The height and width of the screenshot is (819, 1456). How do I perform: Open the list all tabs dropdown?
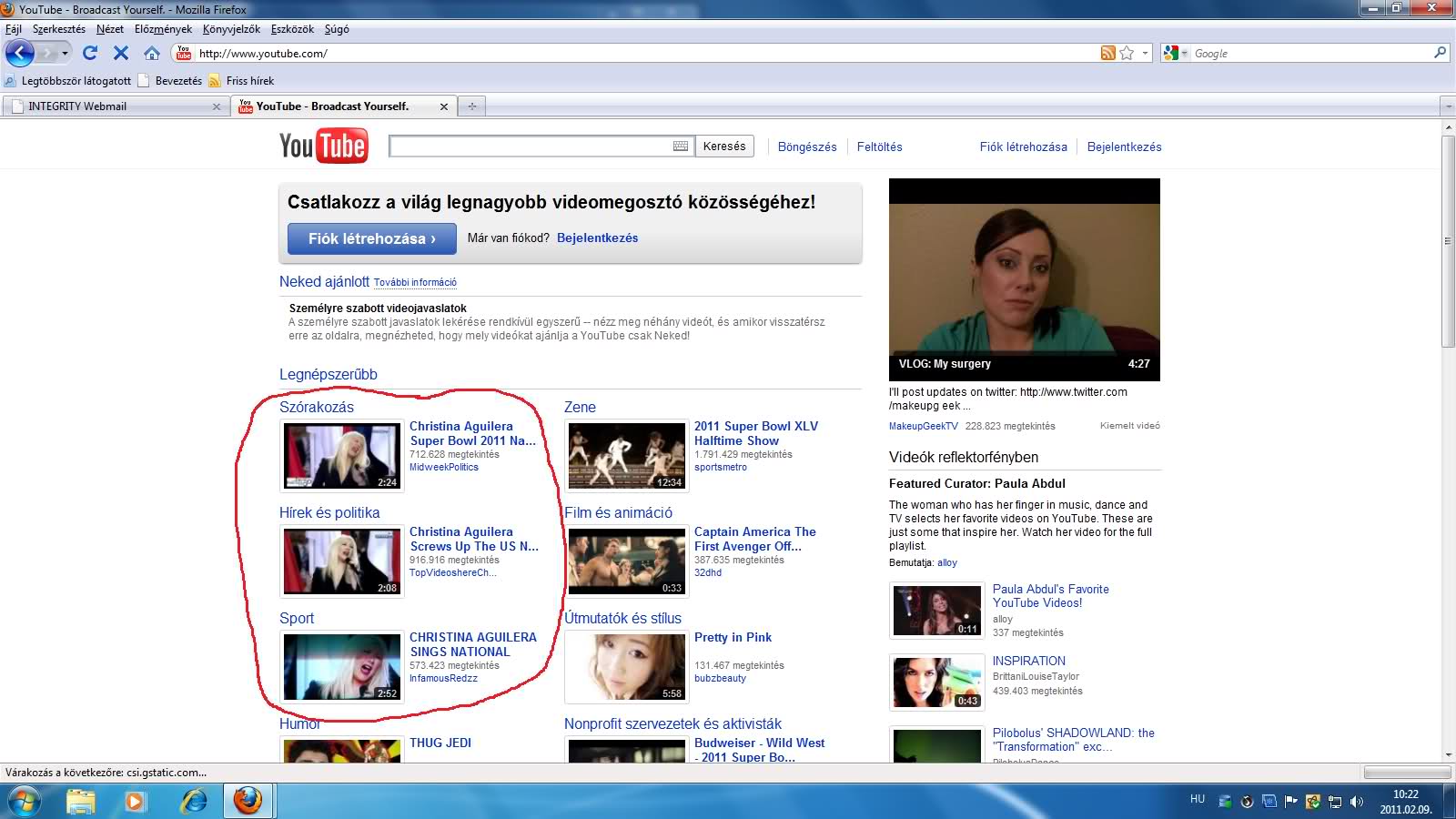(1449, 106)
